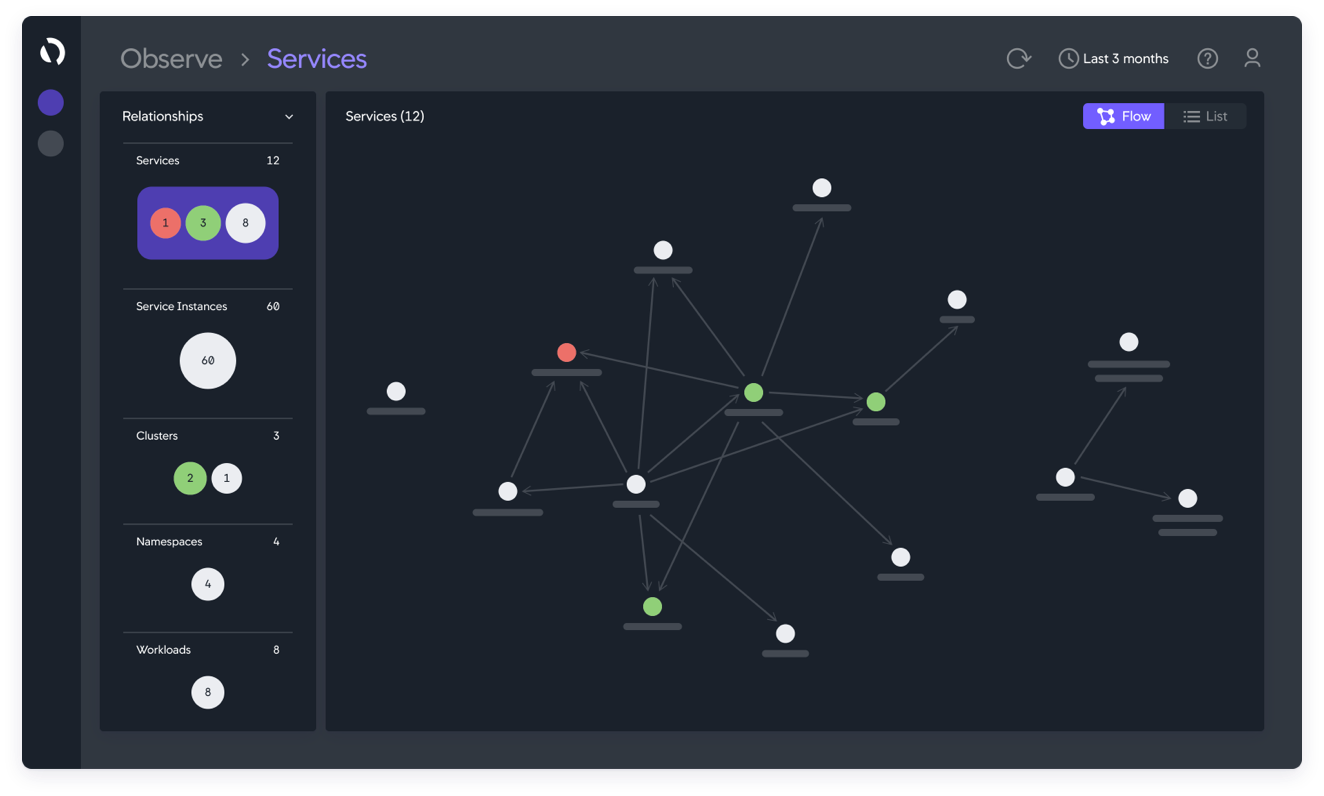Screen dimensions: 1324x796
Task: Click Services in the breadcrumb
Action: 316,59
